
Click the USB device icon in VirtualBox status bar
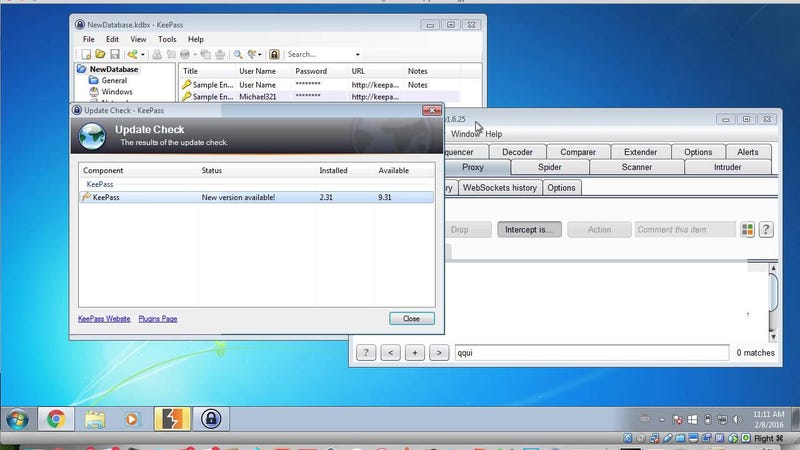pos(667,438)
